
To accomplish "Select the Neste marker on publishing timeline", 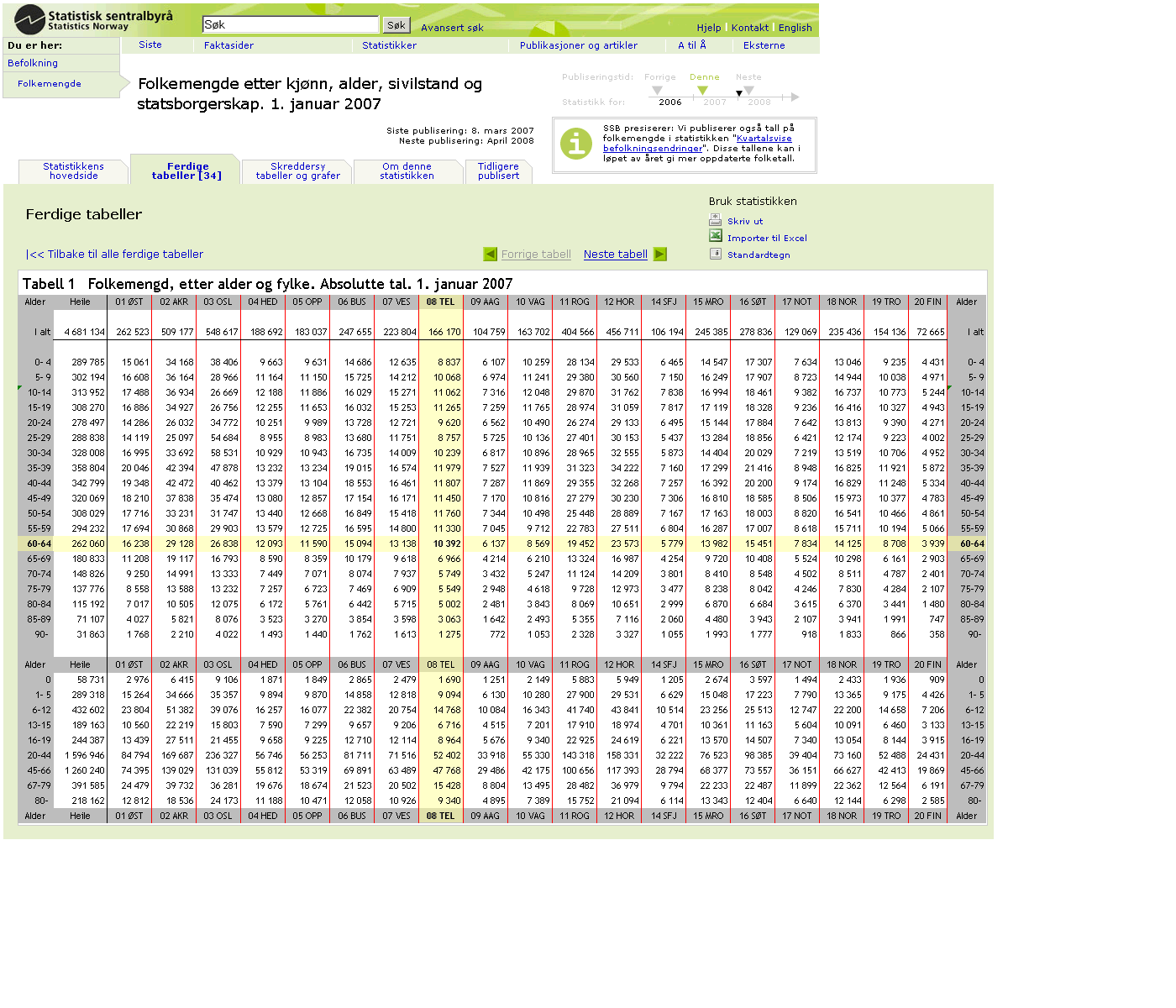I will [748, 90].
